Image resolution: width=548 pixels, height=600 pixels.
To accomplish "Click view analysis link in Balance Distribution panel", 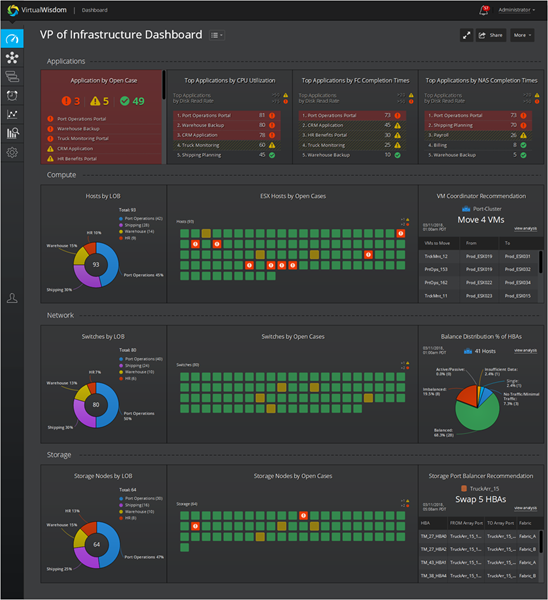I will 525,351.
